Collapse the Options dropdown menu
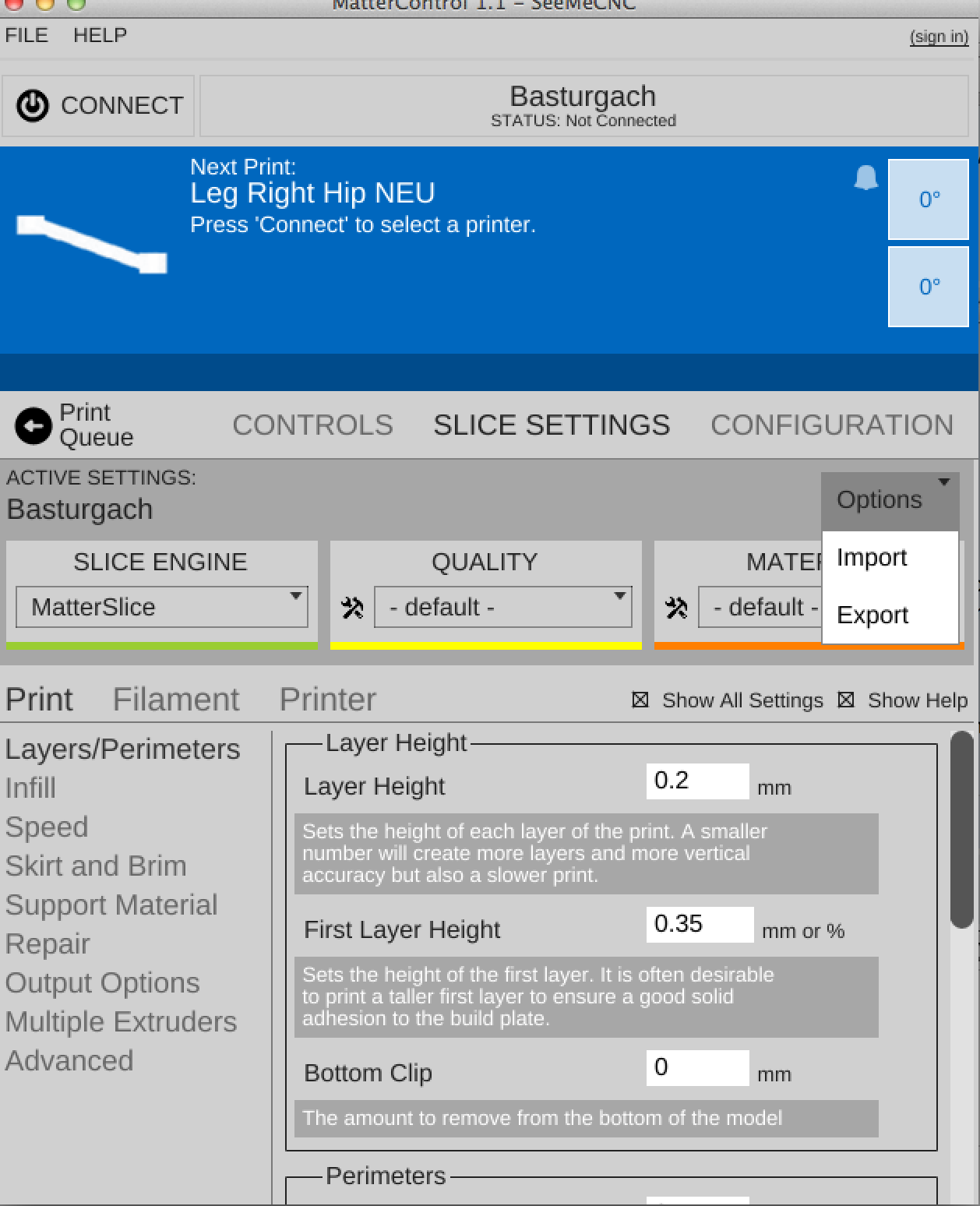The height and width of the screenshot is (1206, 980). click(x=890, y=499)
